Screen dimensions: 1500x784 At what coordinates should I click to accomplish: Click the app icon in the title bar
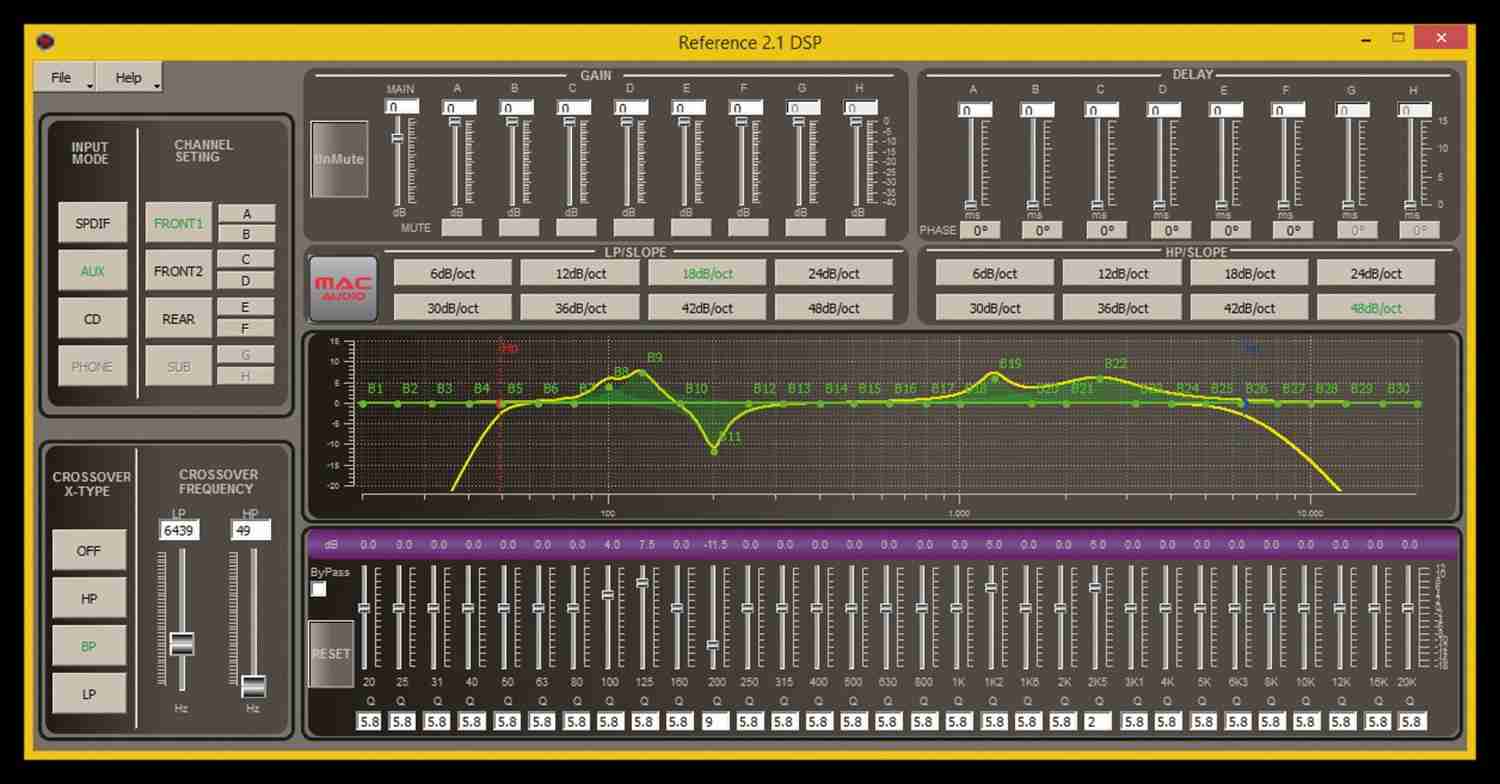[x=46, y=42]
